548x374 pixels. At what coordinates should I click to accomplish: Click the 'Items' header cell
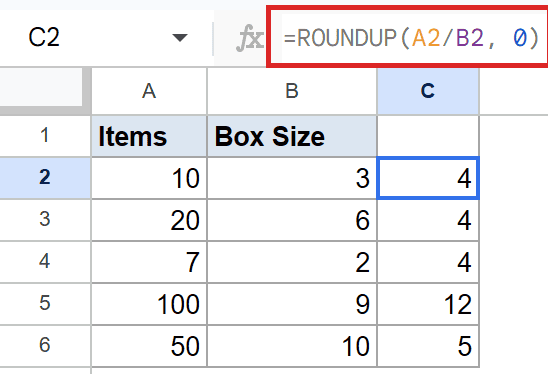click(x=149, y=136)
